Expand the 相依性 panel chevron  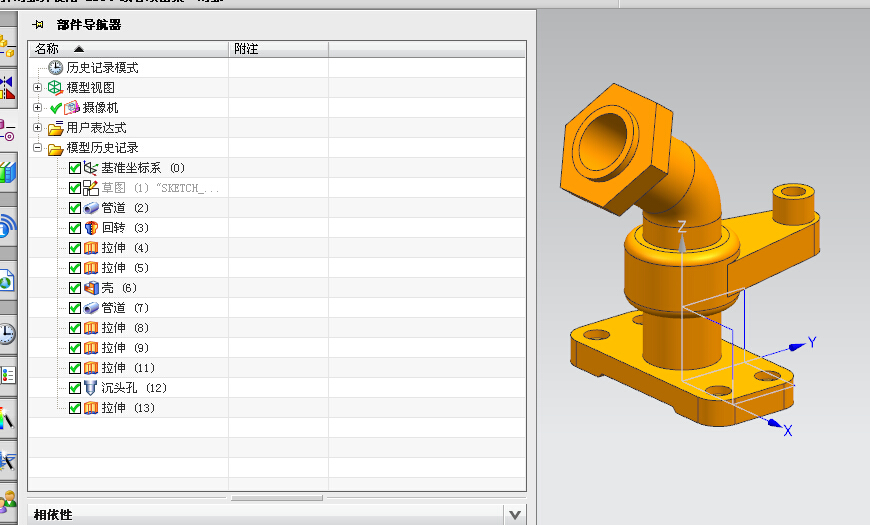click(514, 515)
